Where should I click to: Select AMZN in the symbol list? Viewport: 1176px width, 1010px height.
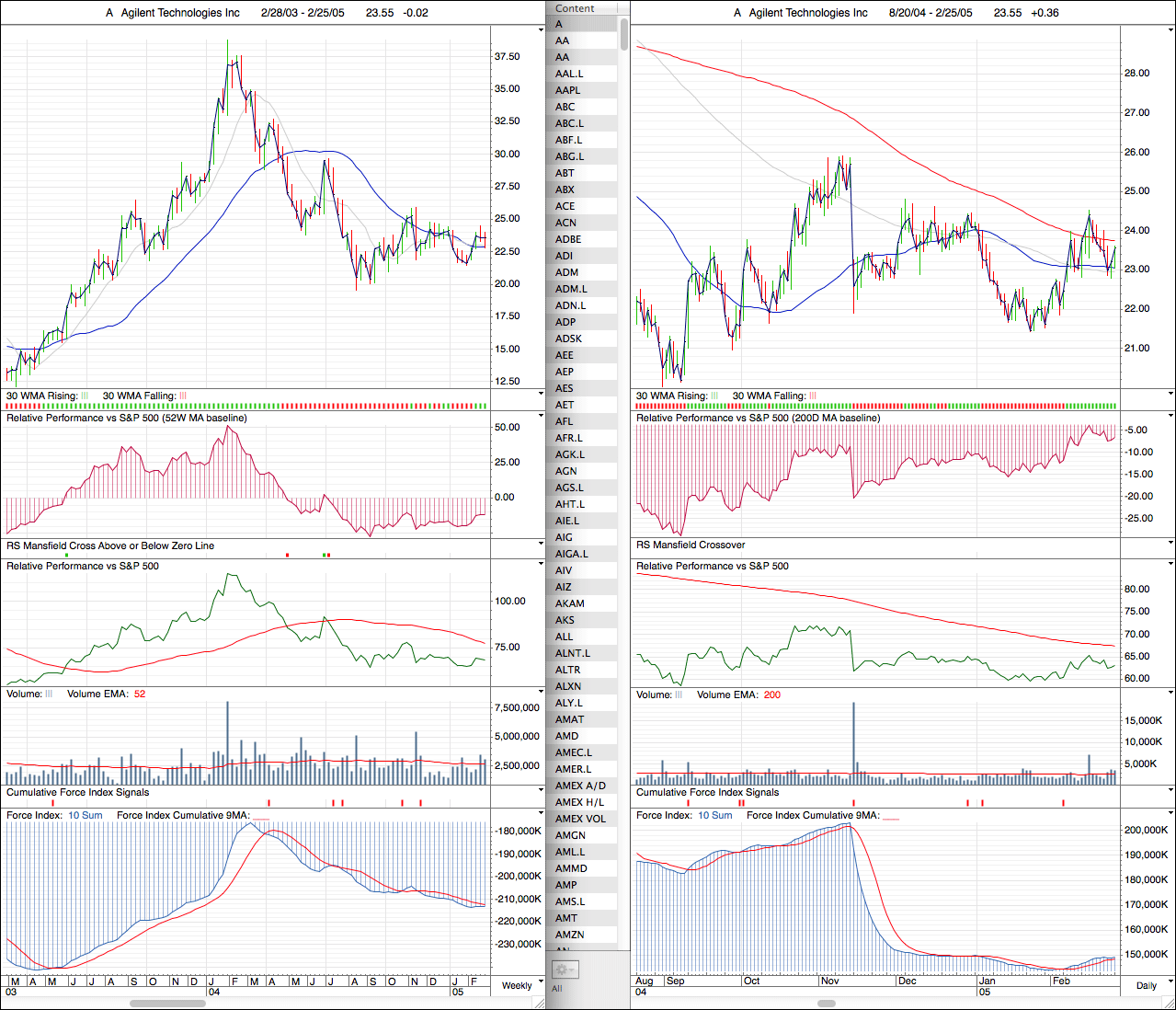pos(570,935)
